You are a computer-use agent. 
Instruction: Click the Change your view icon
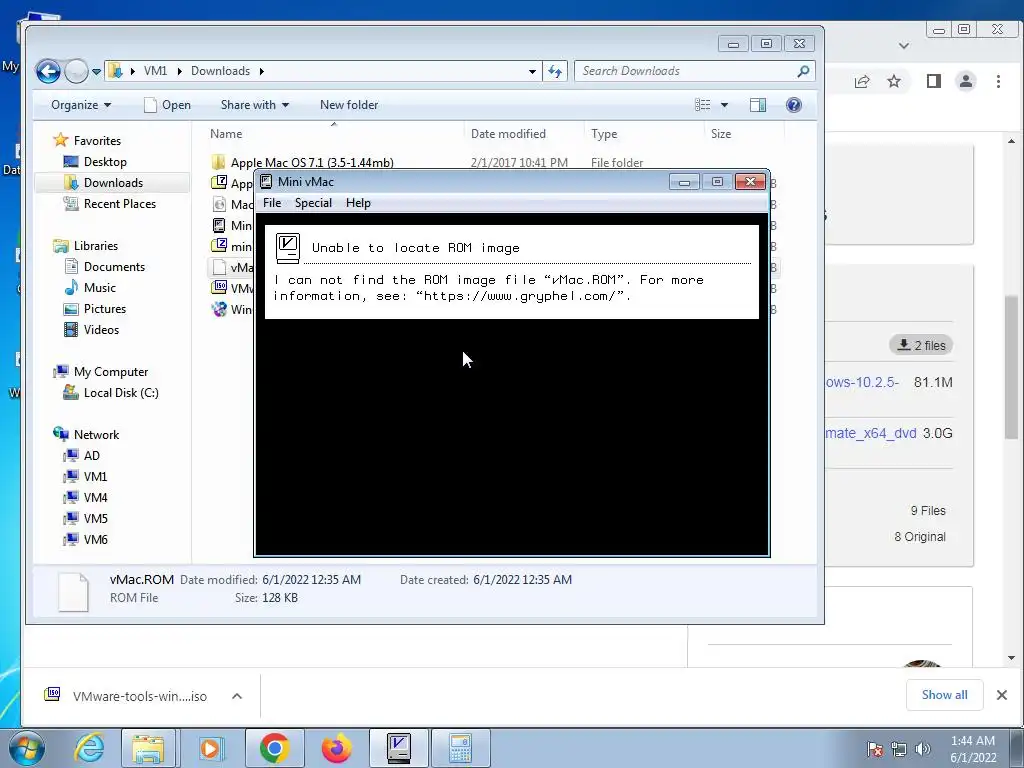(x=703, y=105)
